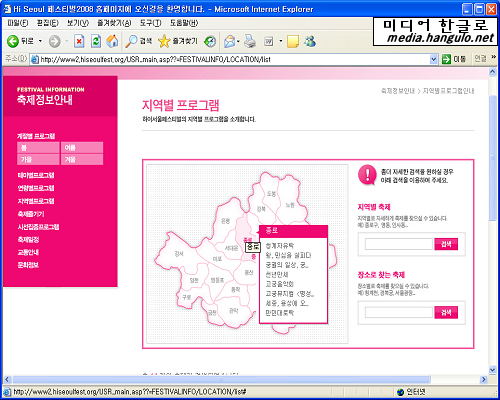Select 도봉 district on the map
This screenshot has height=400, width=500.
271,194
